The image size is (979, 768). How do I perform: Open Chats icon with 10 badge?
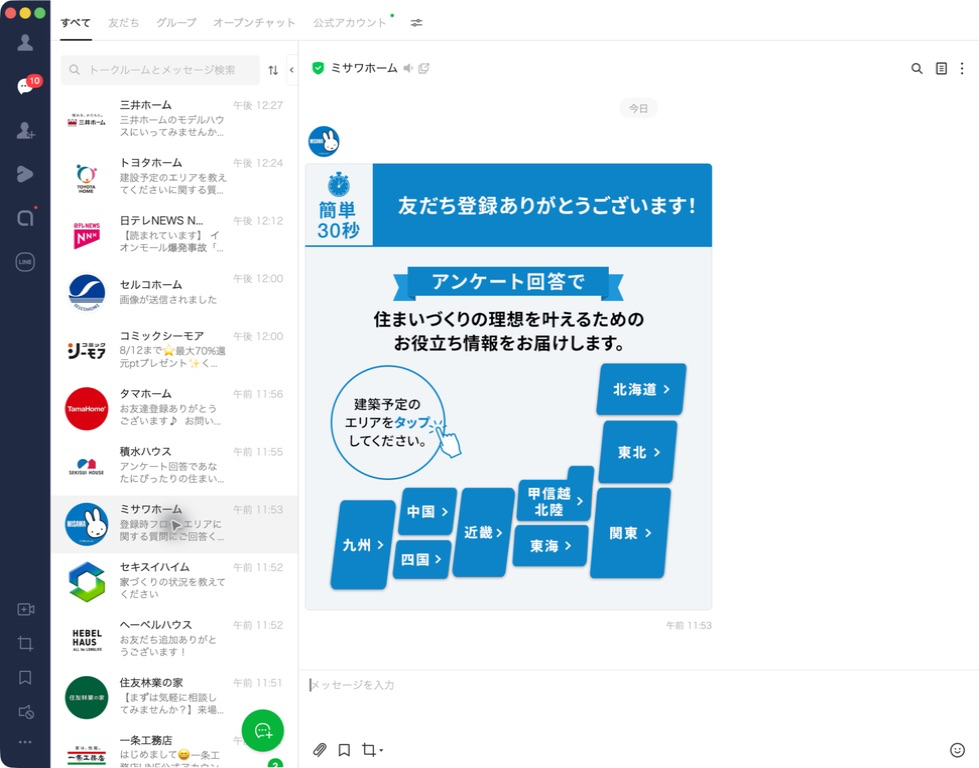pyautogui.click(x=27, y=85)
